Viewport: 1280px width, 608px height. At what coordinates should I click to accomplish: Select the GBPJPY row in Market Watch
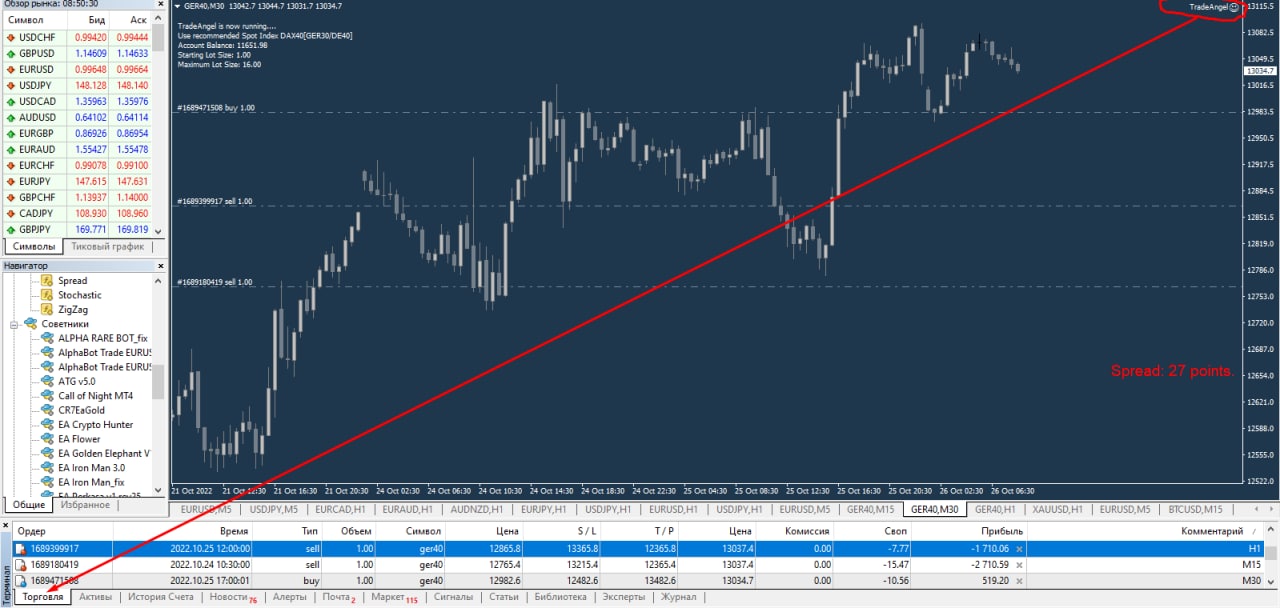click(x=77, y=229)
